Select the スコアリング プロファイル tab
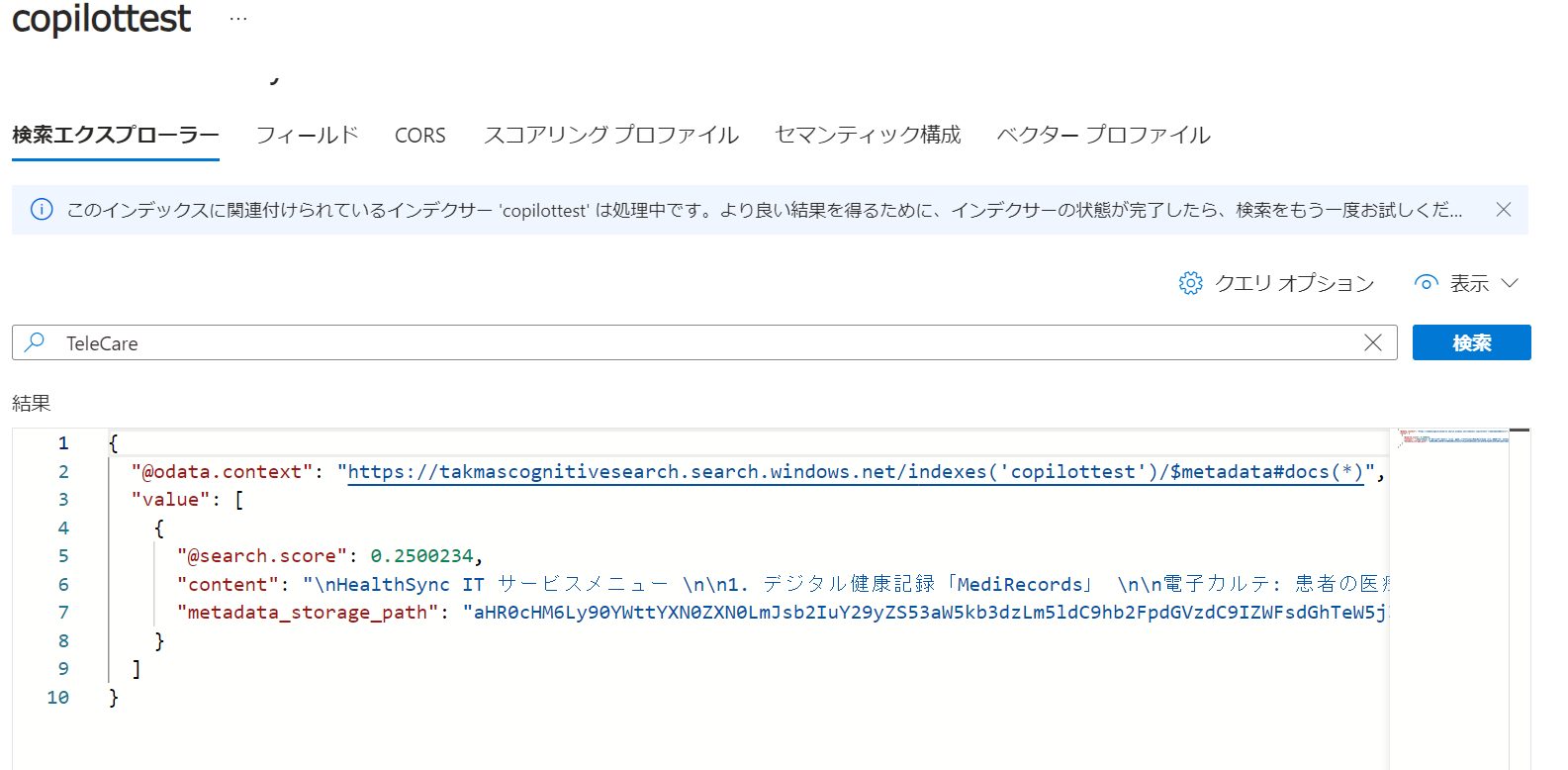1568x770 pixels. click(610, 135)
